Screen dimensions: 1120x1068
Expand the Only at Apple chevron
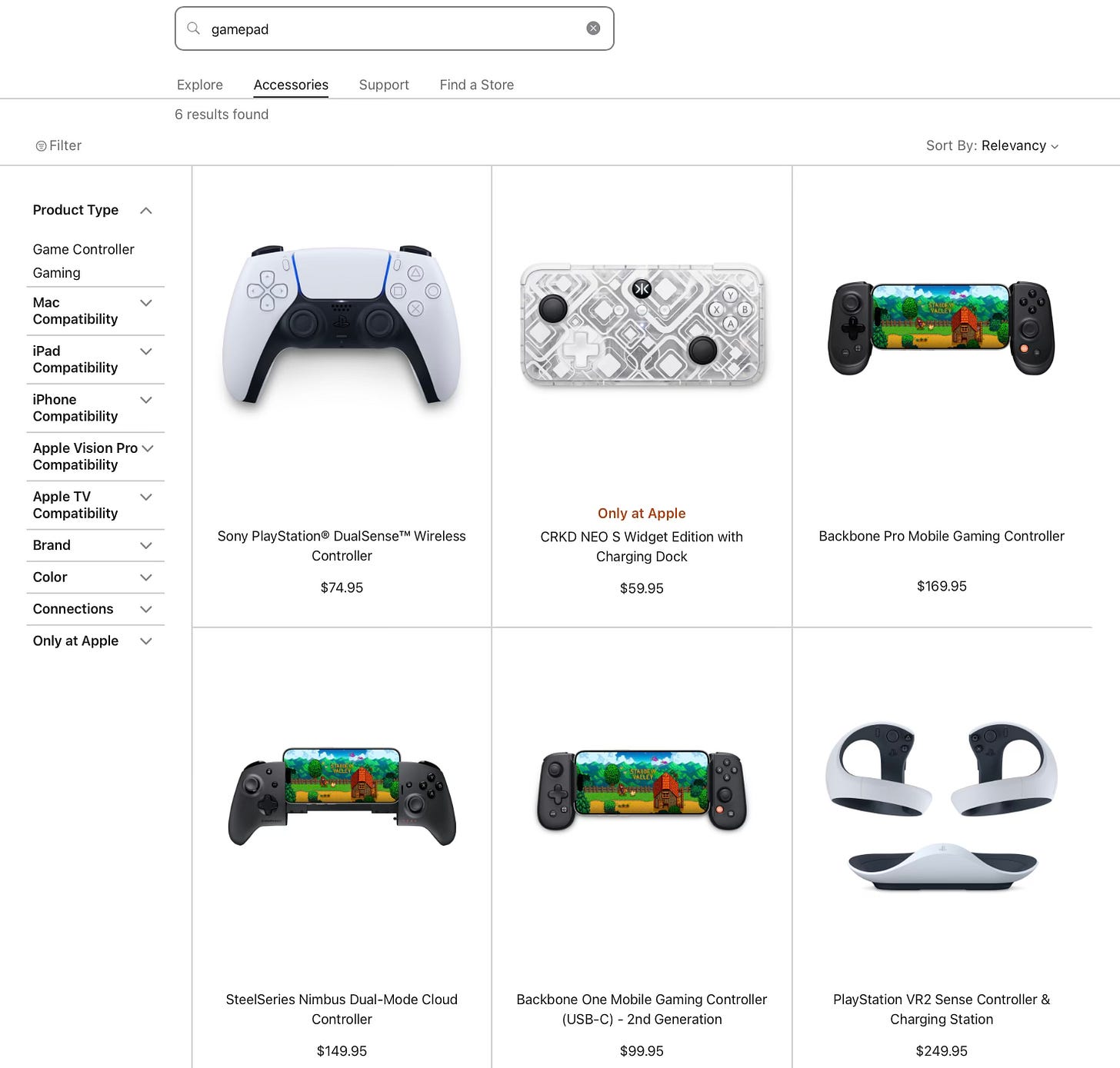tap(146, 641)
